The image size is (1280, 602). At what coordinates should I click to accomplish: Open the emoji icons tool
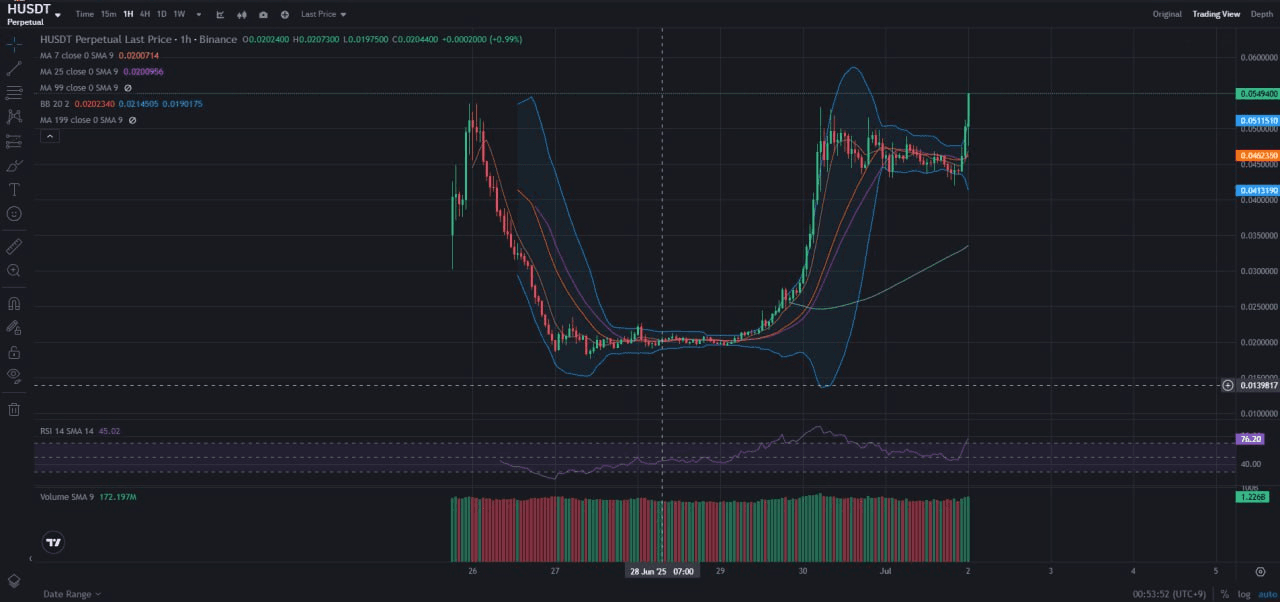click(14, 213)
